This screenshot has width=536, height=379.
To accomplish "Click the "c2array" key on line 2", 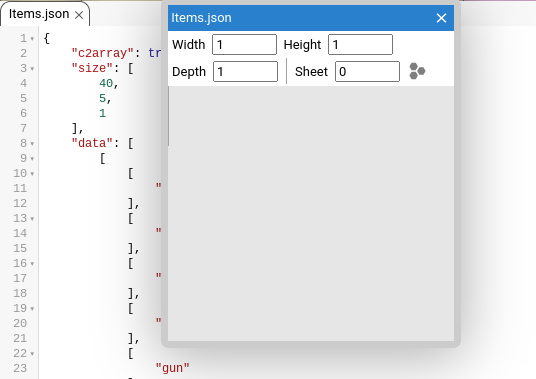I will point(103,53).
